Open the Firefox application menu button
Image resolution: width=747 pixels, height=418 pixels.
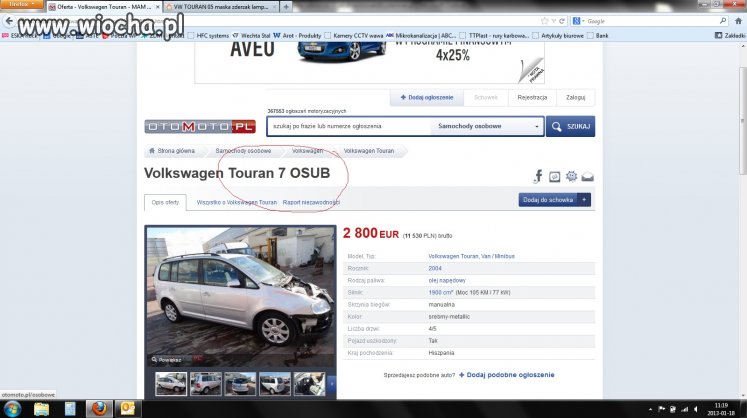[21, 4]
